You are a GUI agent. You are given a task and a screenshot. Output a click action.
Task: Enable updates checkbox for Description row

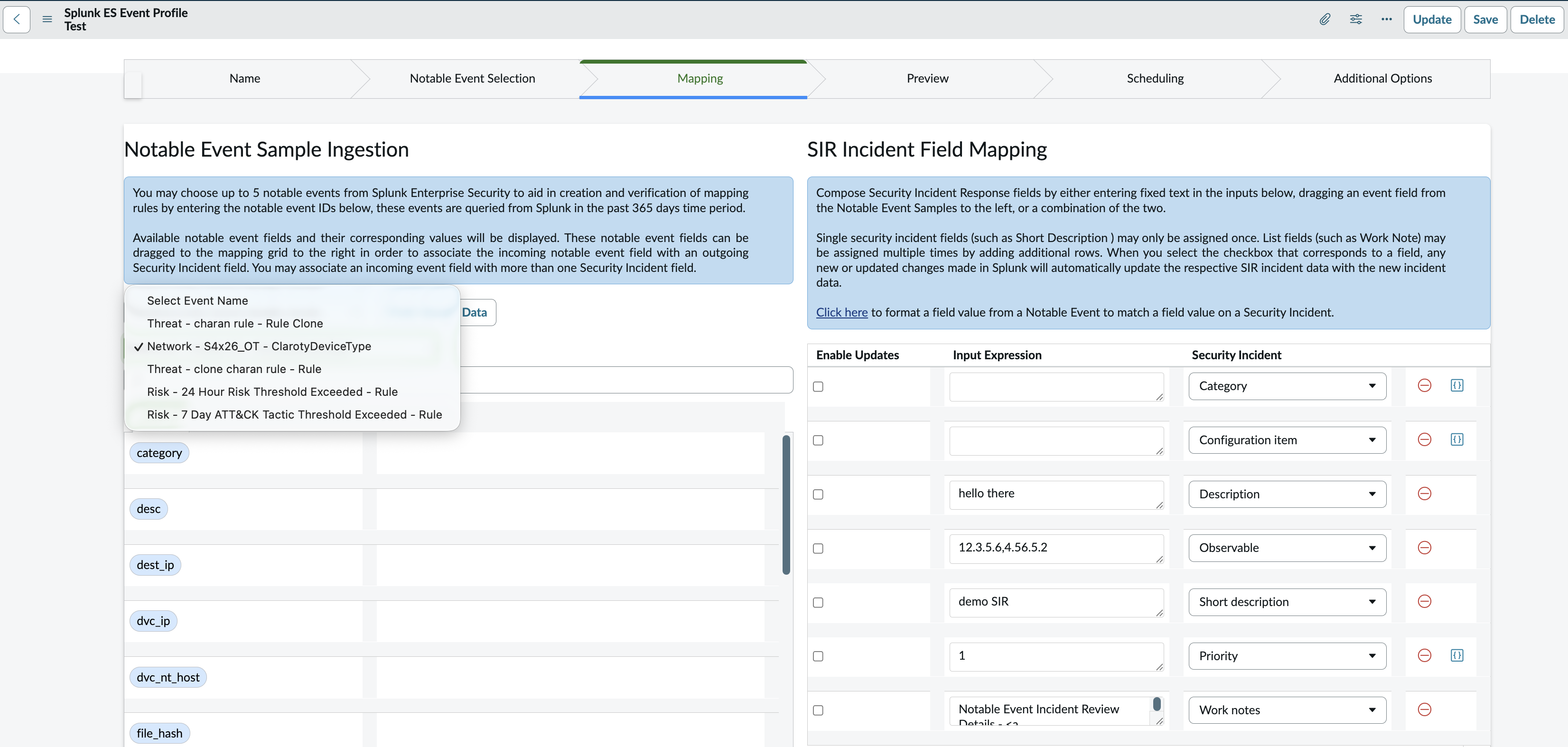(818, 495)
